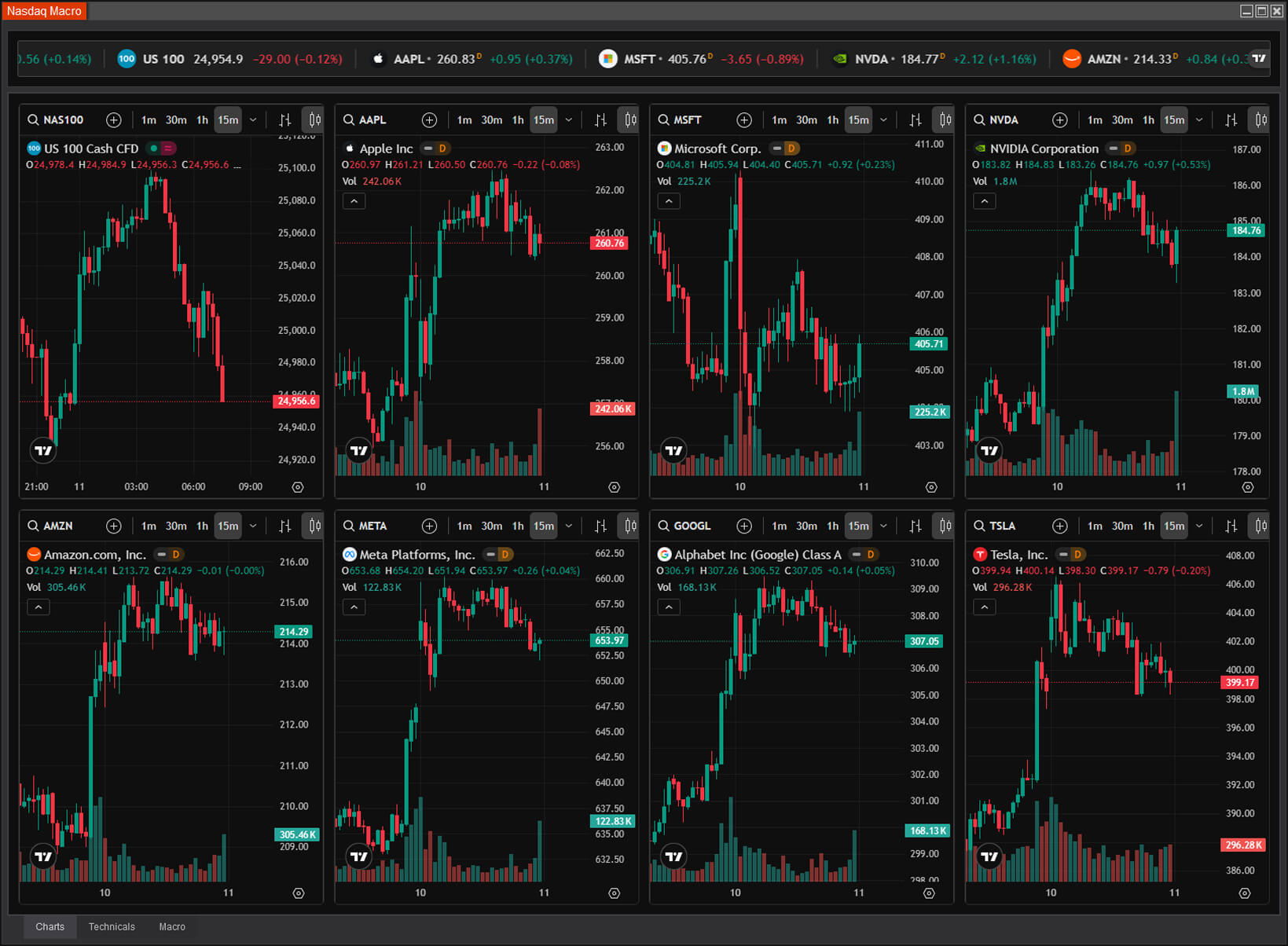Click the search icon next to META symbol
This screenshot has width=1288, height=946.
pos(349,526)
